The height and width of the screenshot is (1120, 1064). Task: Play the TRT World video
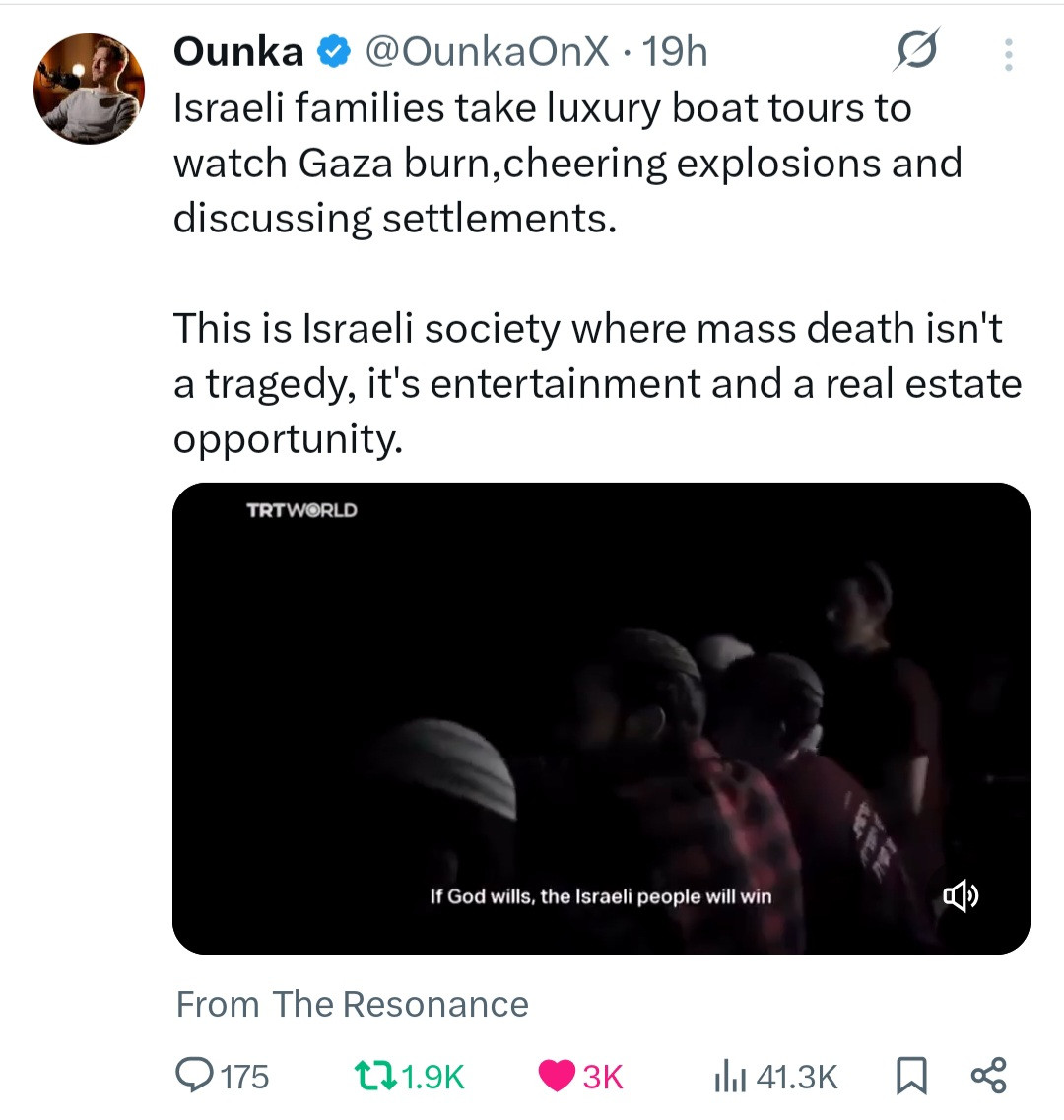(x=601, y=717)
